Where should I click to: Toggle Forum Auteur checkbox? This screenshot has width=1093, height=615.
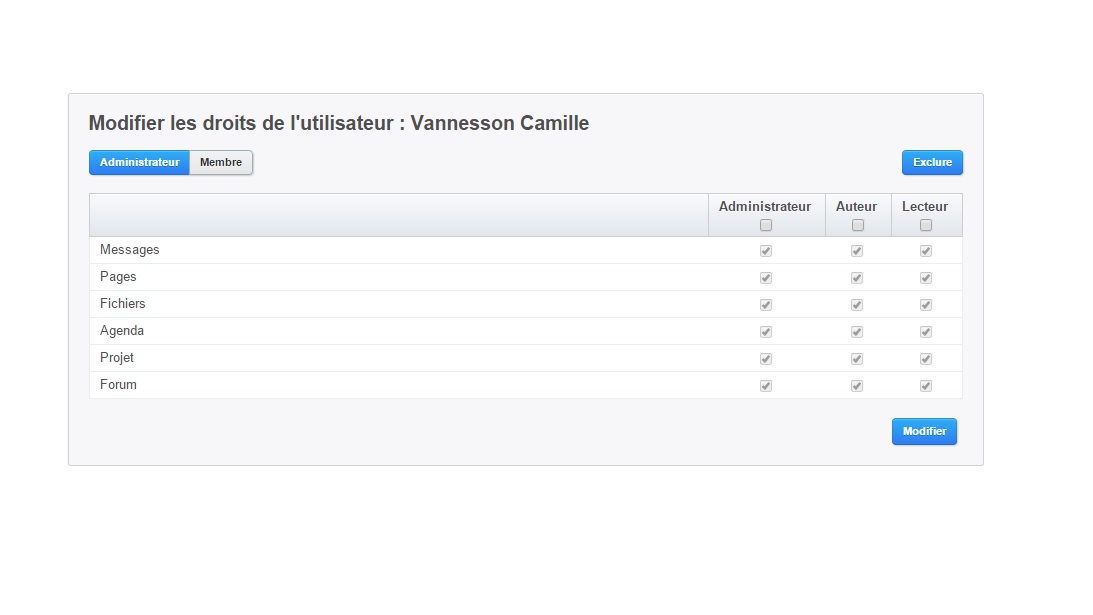click(x=857, y=386)
